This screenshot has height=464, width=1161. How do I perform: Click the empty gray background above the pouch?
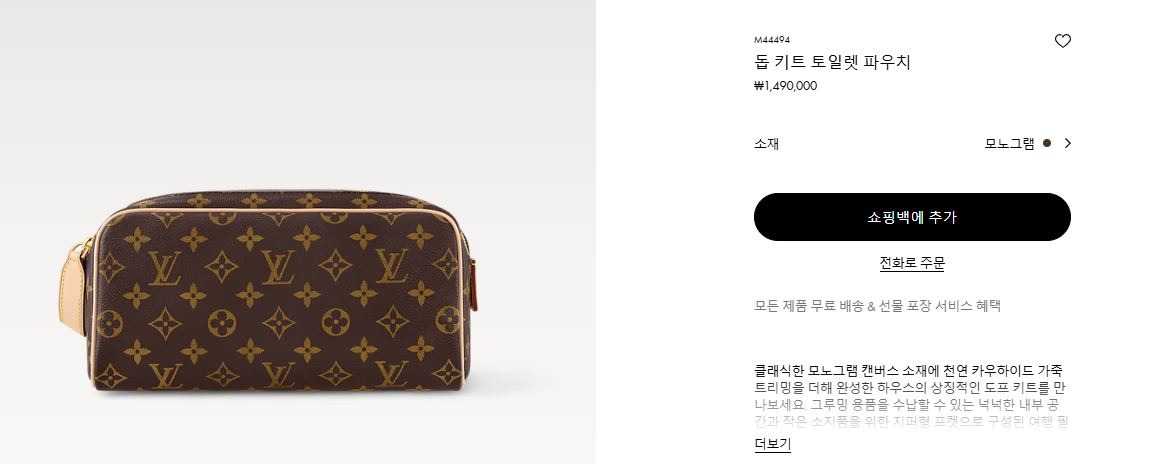pyautogui.click(x=296, y=89)
